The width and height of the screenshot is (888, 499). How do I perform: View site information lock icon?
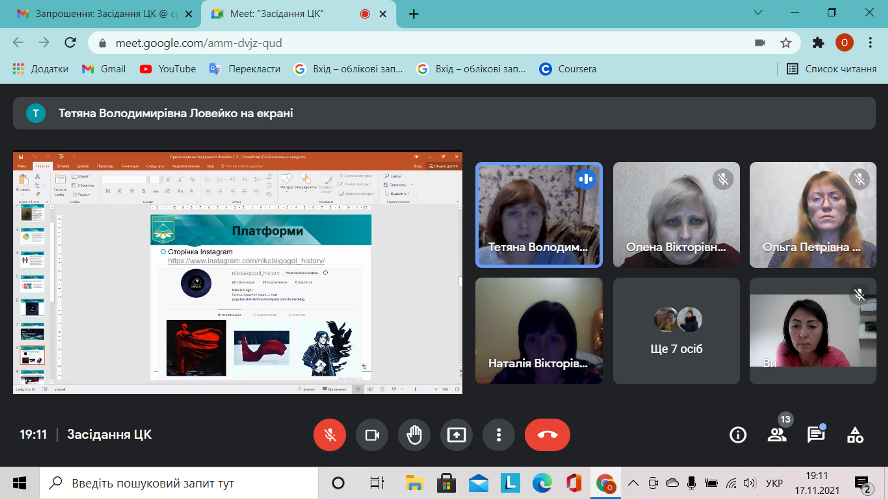pos(103,43)
